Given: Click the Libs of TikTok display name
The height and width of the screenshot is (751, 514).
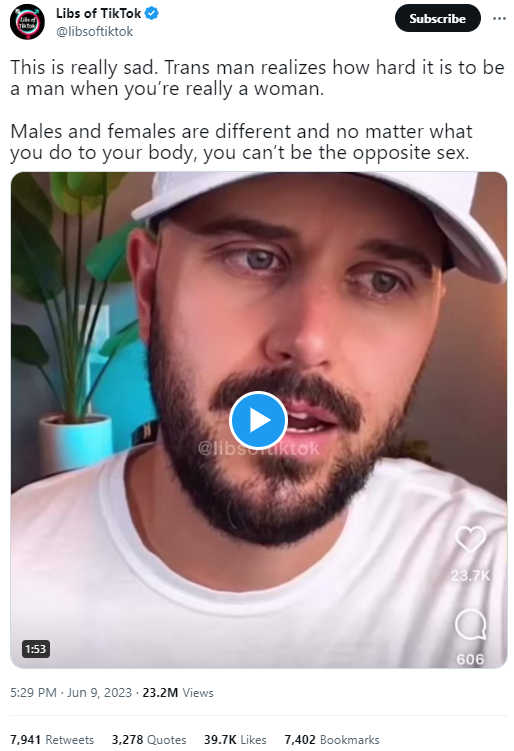Looking at the screenshot, I should [x=99, y=13].
